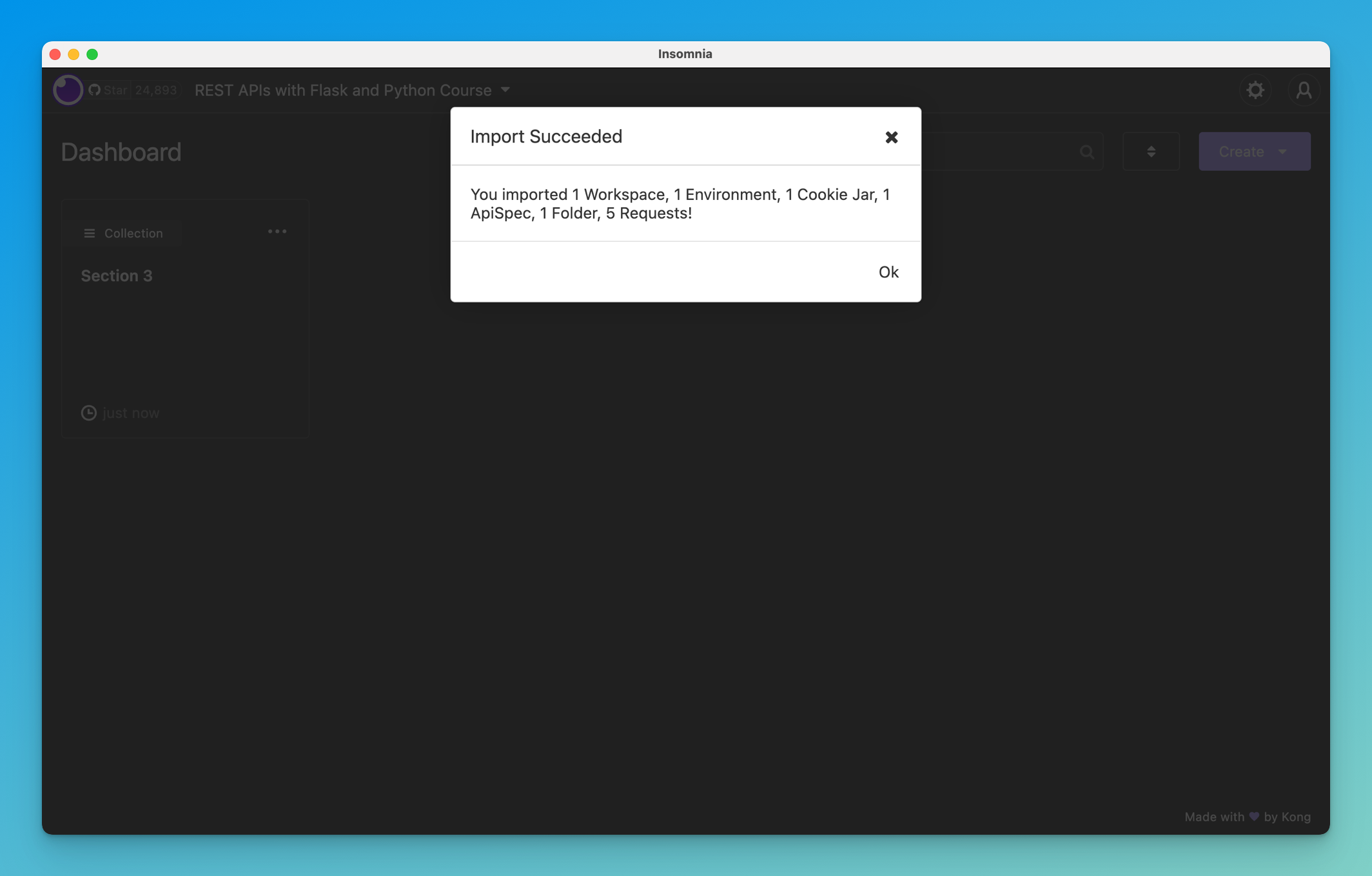Click the Dashboard heading

[x=121, y=152]
